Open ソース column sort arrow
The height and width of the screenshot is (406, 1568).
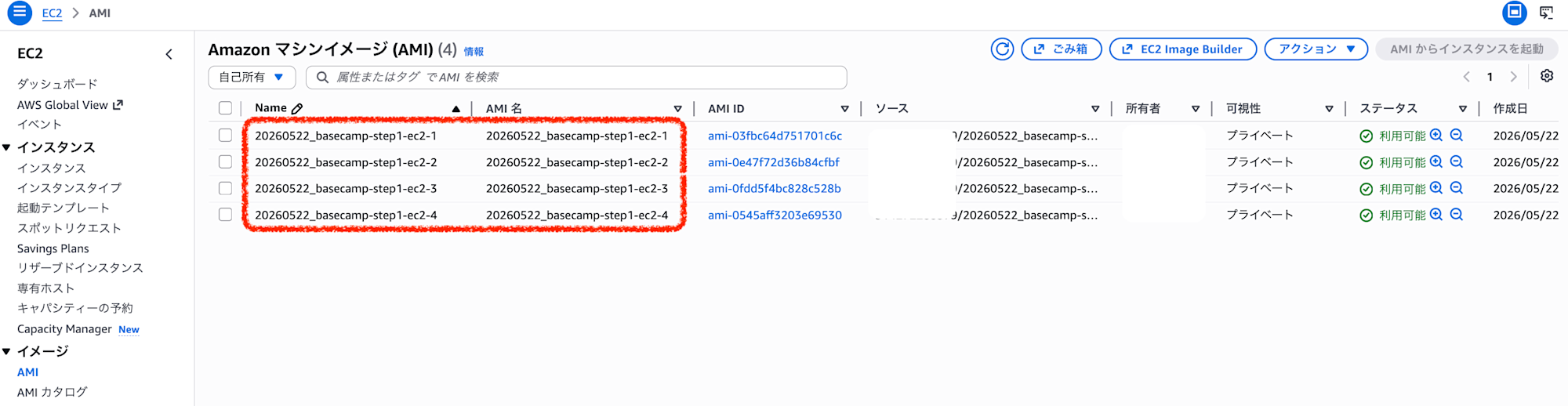click(1095, 109)
